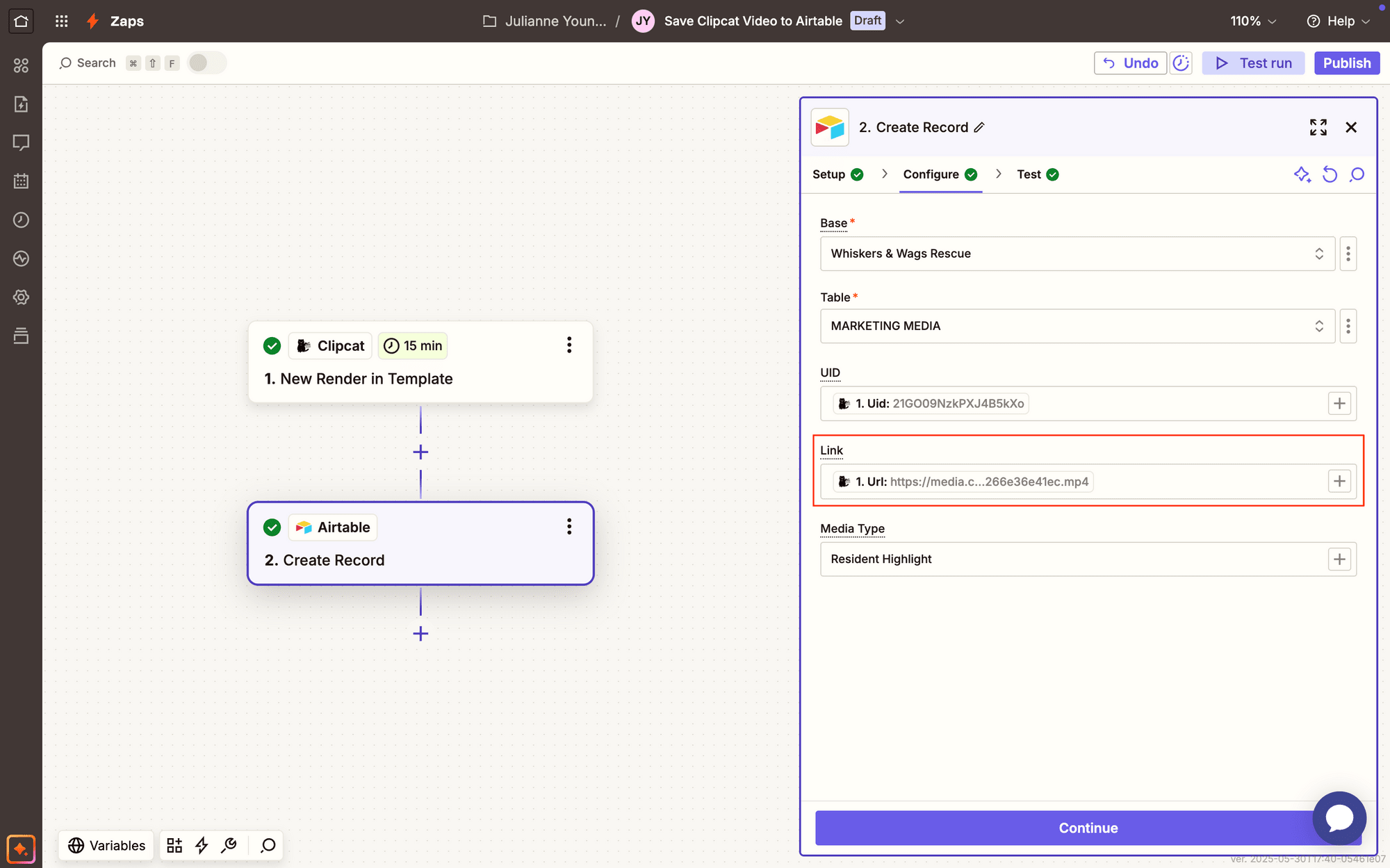Expand the 110% zoom level dropdown
Viewport: 1390px width, 868px height.
[x=1253, y=21]
